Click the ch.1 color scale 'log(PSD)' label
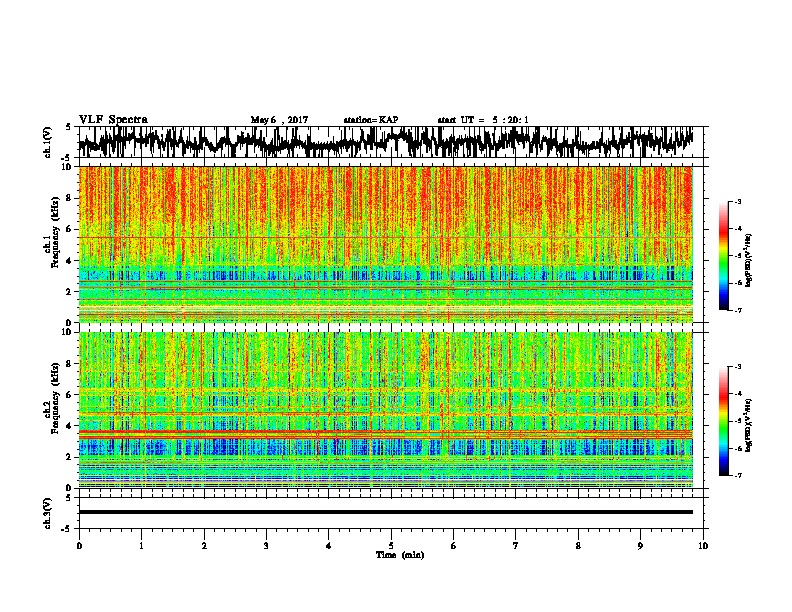Viewport: 792px width, 612px height. 749,260
